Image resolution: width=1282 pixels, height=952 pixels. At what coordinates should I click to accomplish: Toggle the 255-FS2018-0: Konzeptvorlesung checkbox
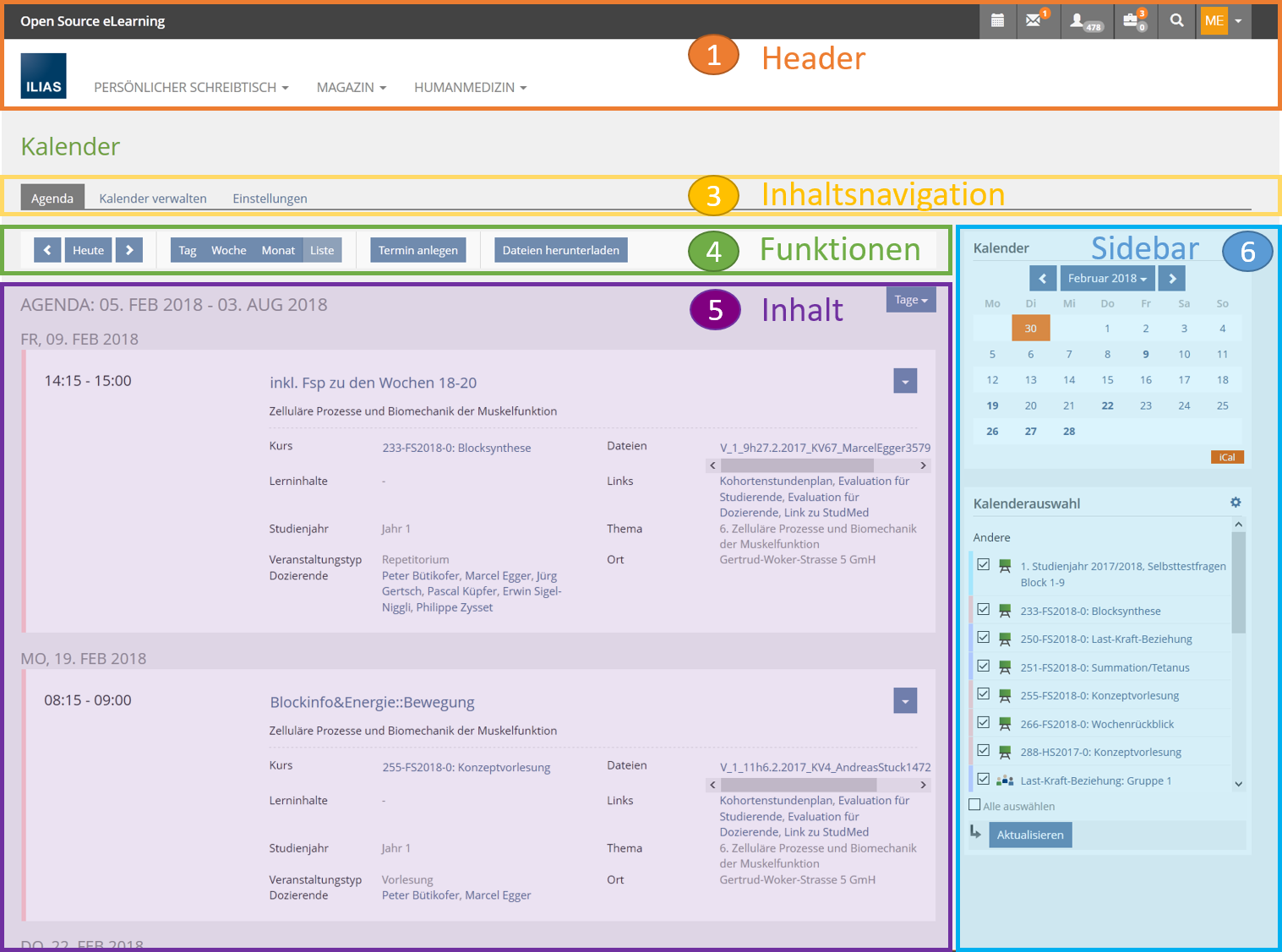pos(984,694)
